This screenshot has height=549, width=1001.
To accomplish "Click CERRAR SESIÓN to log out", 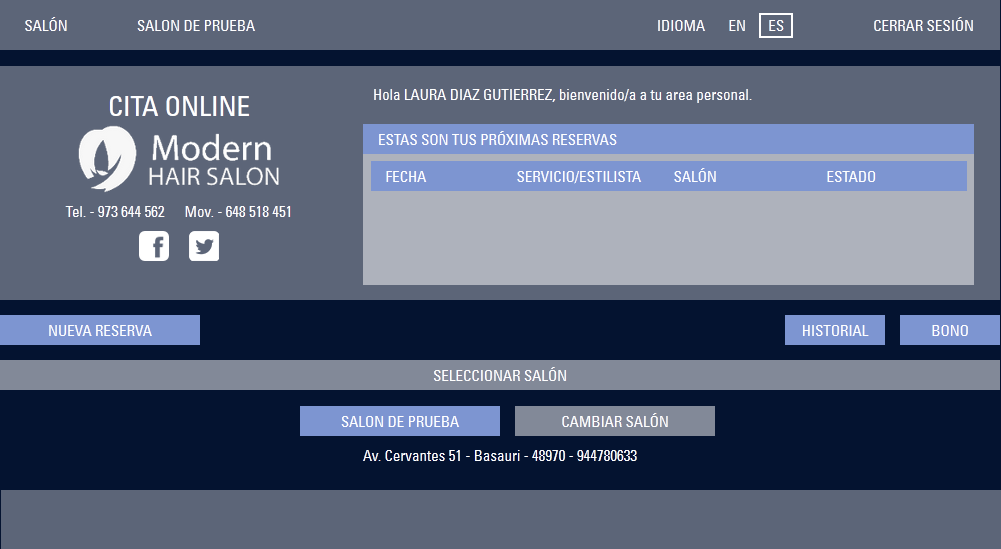I will [923, 26].
